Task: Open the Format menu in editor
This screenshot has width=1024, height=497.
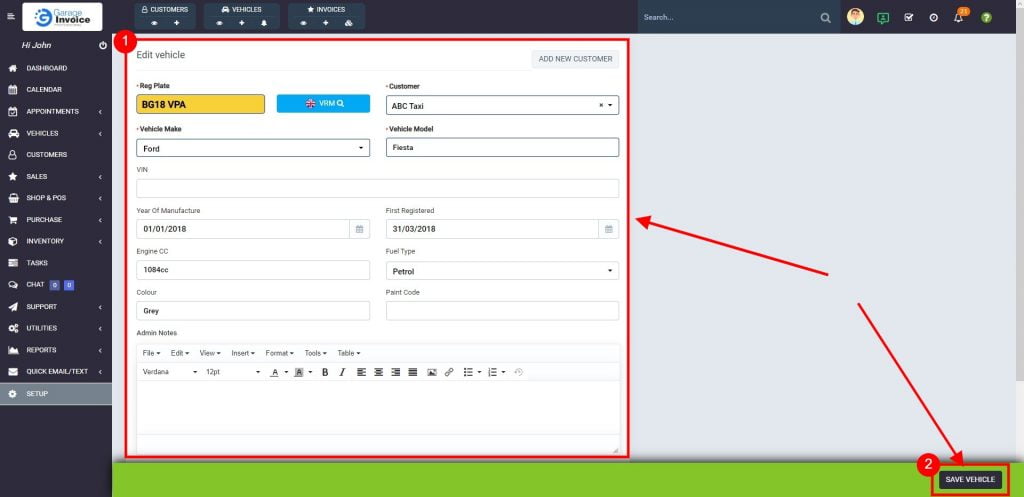Action: click(x=279, y=353)
